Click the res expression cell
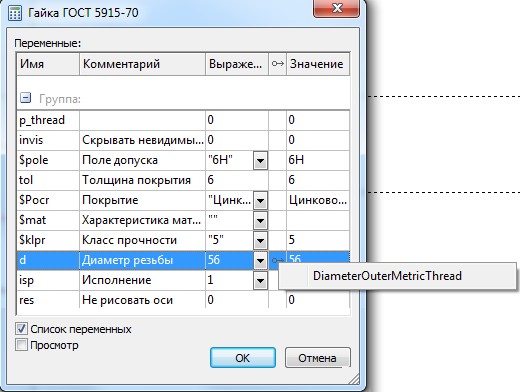Image resolution: width=520 pixels, height=392 pixels. point(237,300)
